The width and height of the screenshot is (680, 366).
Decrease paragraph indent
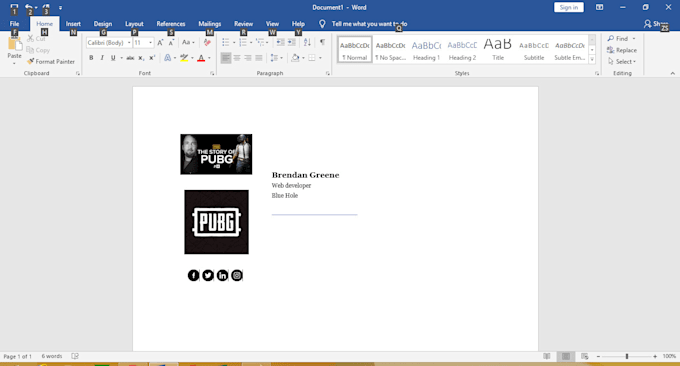281,42
